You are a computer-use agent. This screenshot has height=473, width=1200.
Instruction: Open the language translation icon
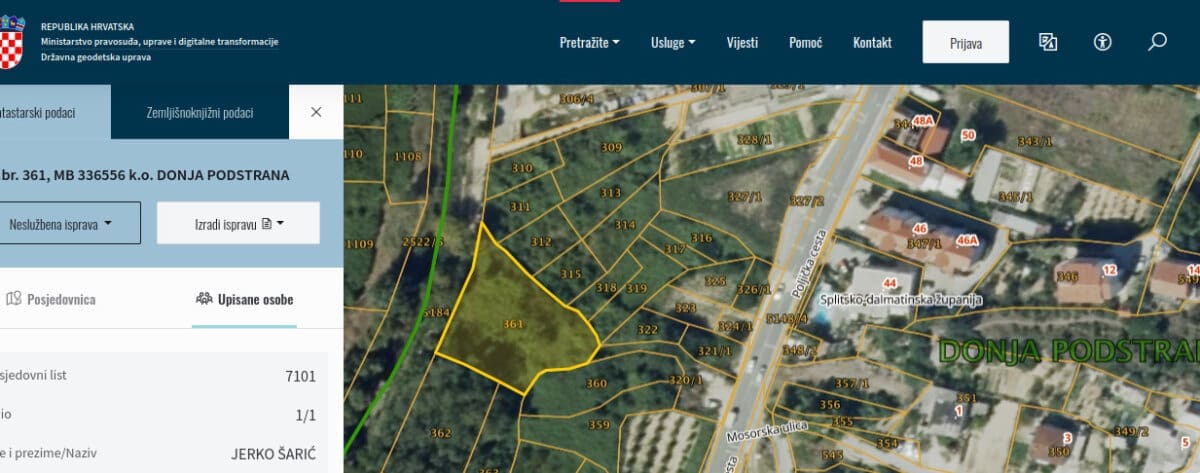point(1047,42)
